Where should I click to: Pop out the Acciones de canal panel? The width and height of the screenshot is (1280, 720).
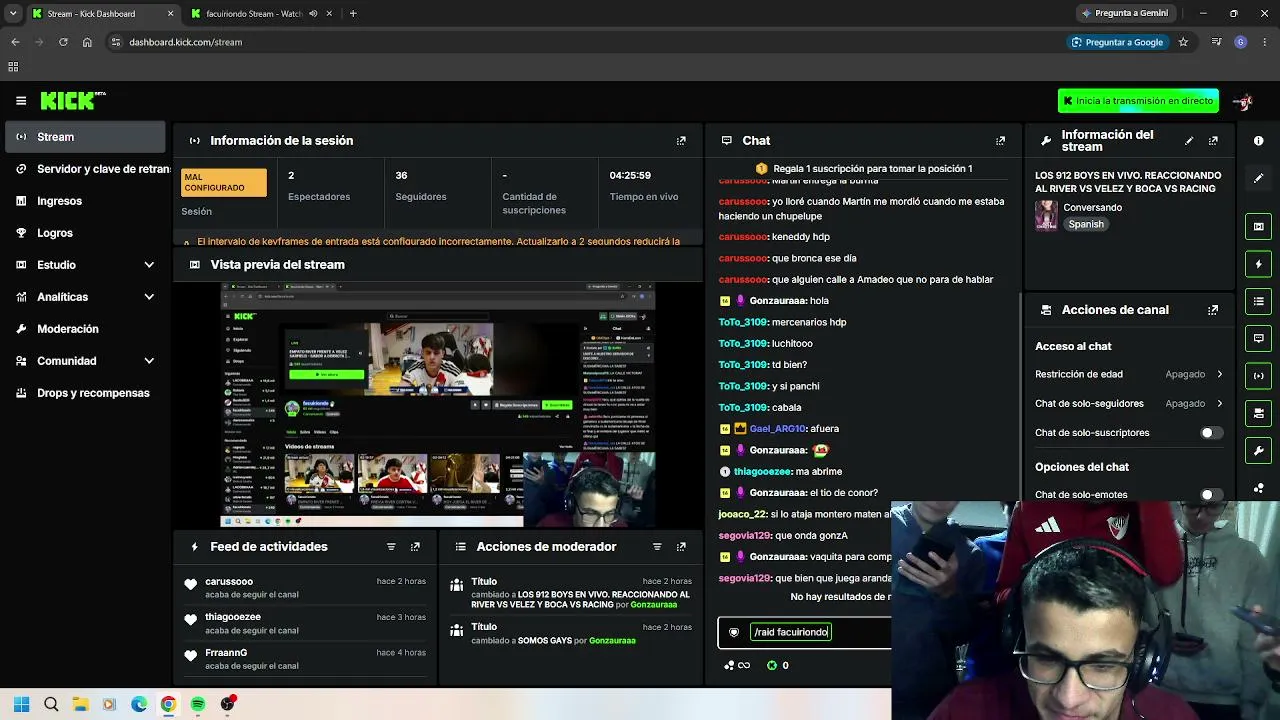click(x=1213, y=310)
